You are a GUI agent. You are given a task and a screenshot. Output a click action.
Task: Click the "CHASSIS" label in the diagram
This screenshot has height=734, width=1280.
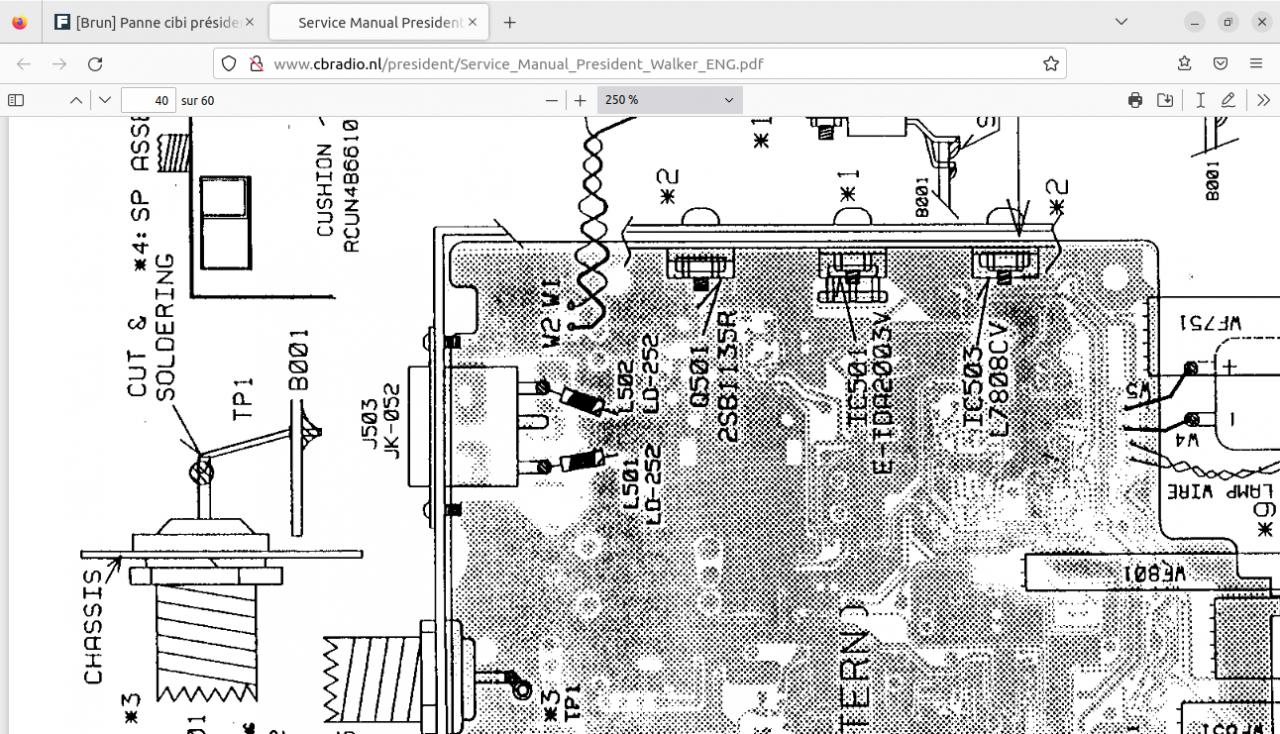[95, 628]
